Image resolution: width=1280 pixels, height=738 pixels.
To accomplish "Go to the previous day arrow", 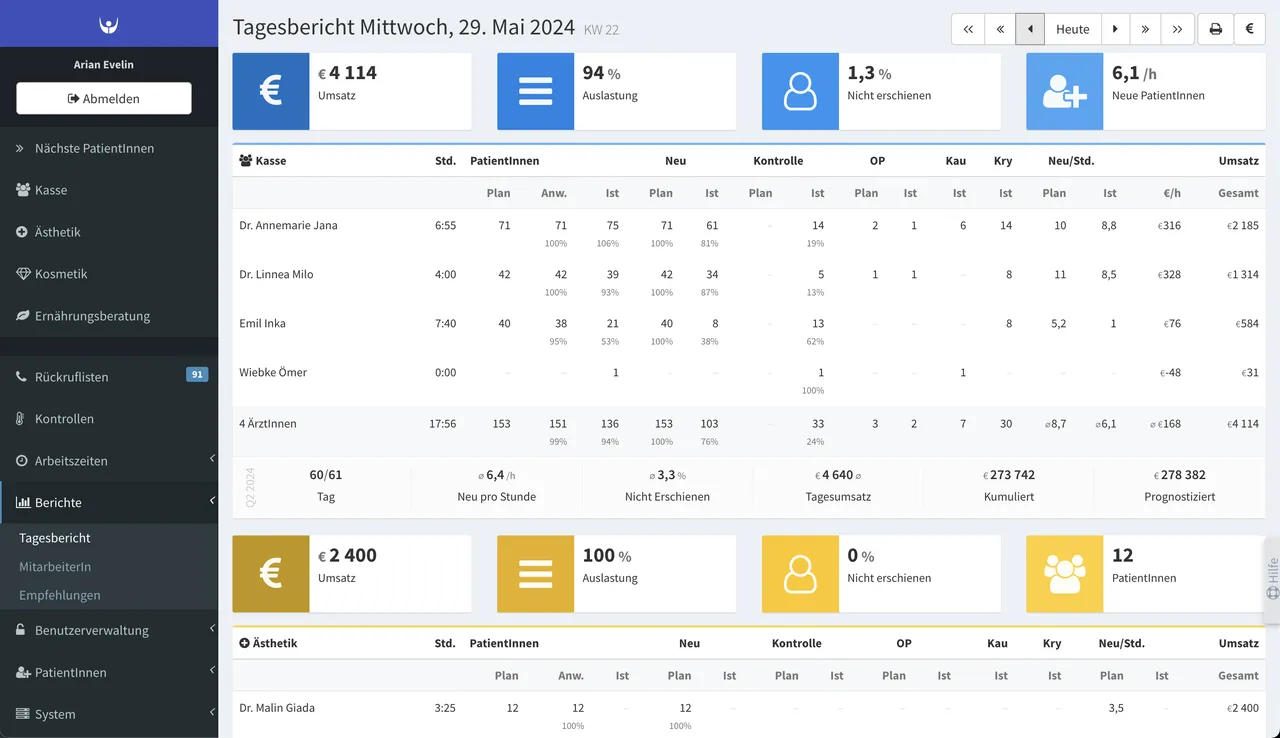I will 1030,29.
